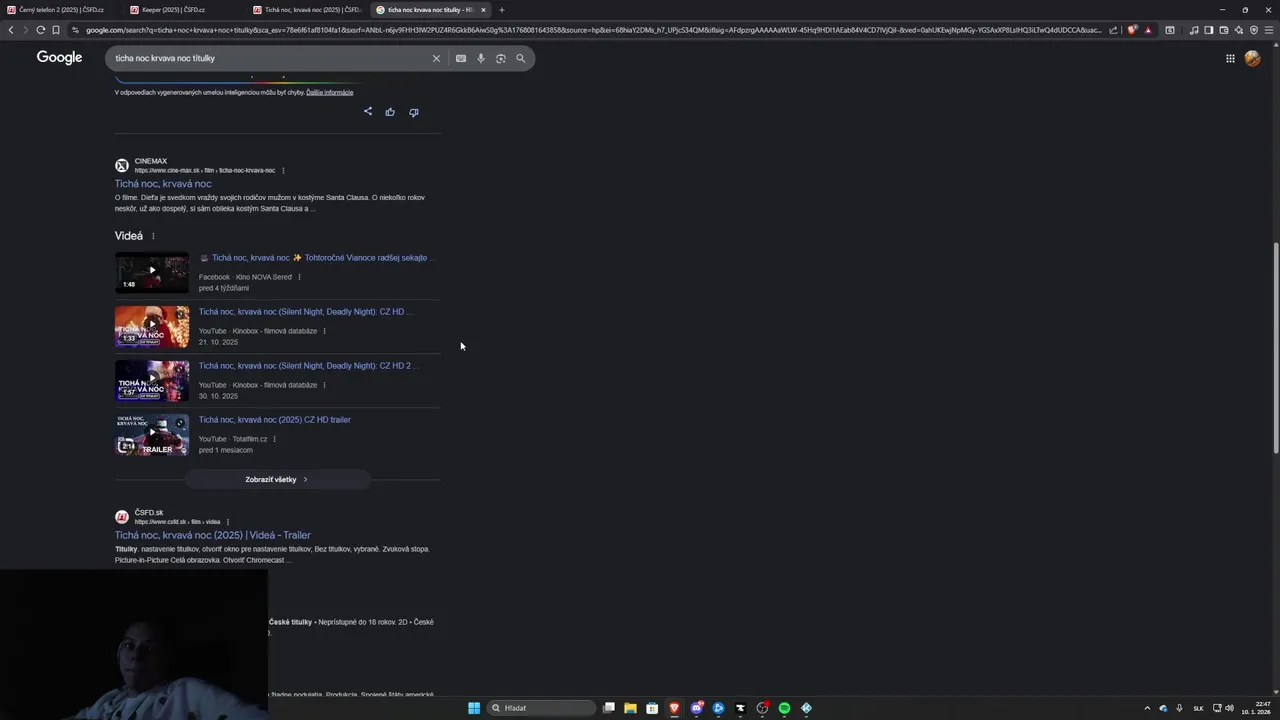Reload the current Google page

click(x=40, y=30)
